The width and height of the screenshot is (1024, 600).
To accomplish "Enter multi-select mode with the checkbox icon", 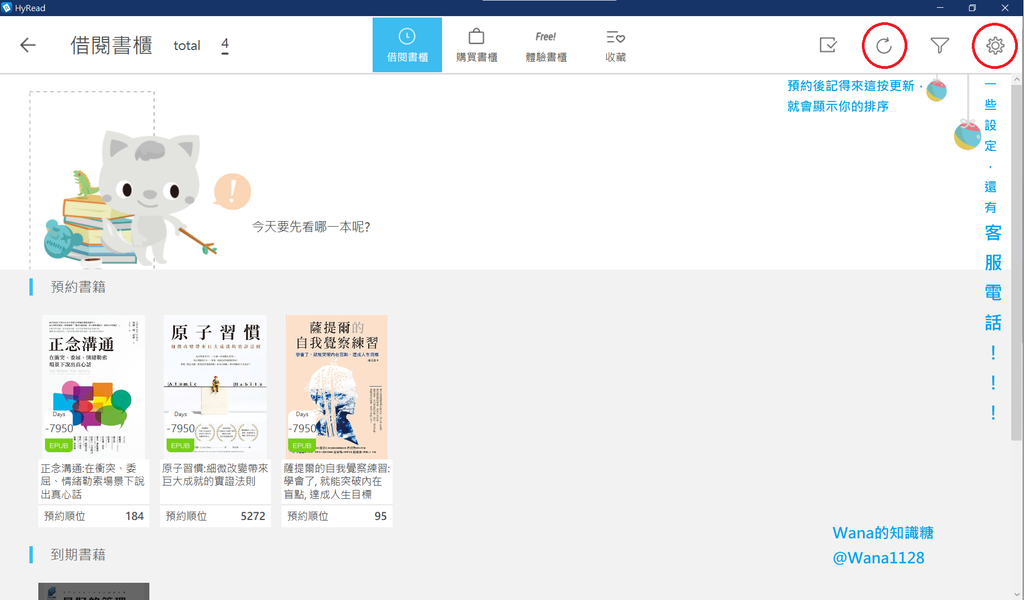I will 828,45.
